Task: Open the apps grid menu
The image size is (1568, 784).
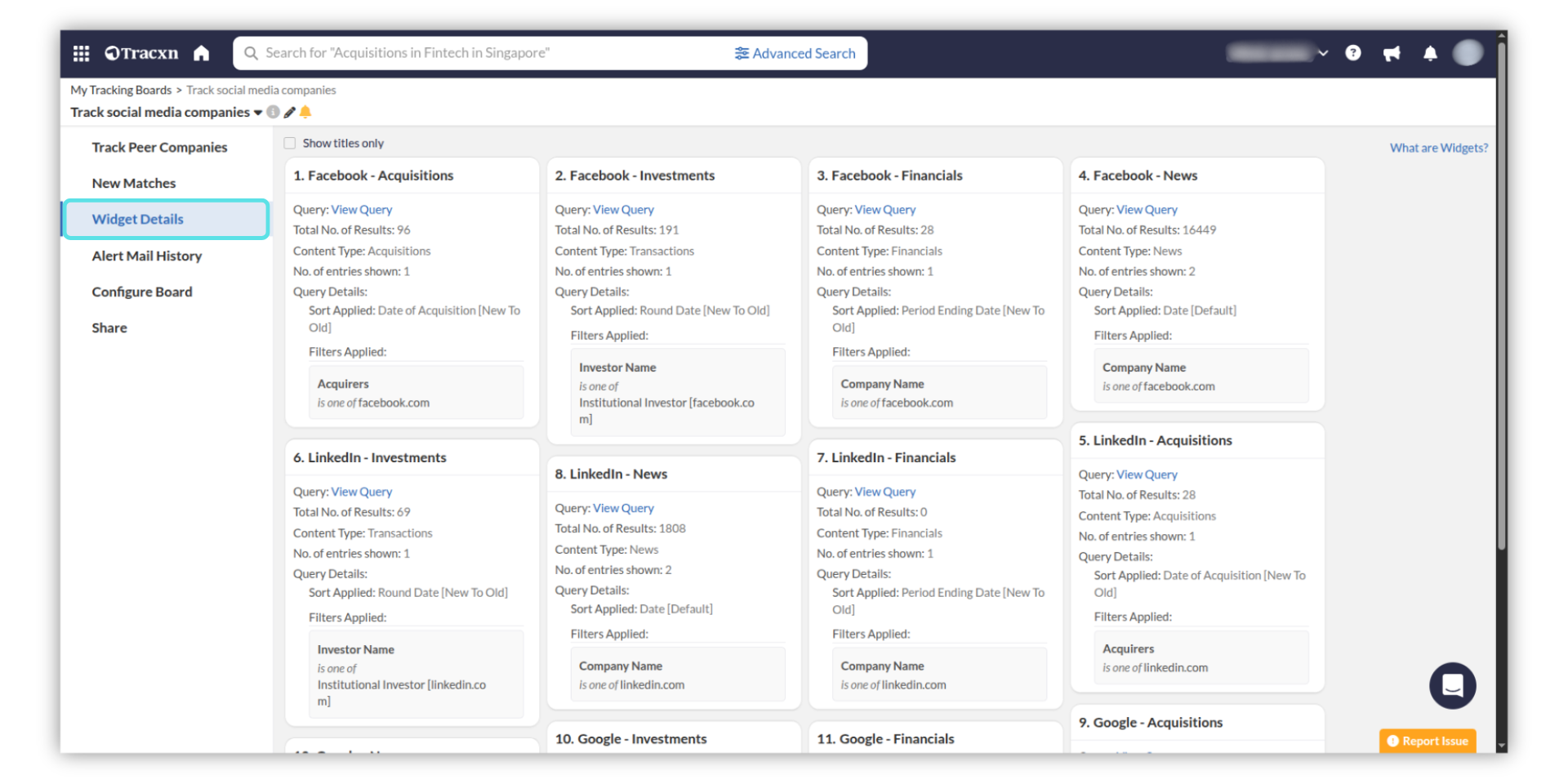Action: pos(81,53)
